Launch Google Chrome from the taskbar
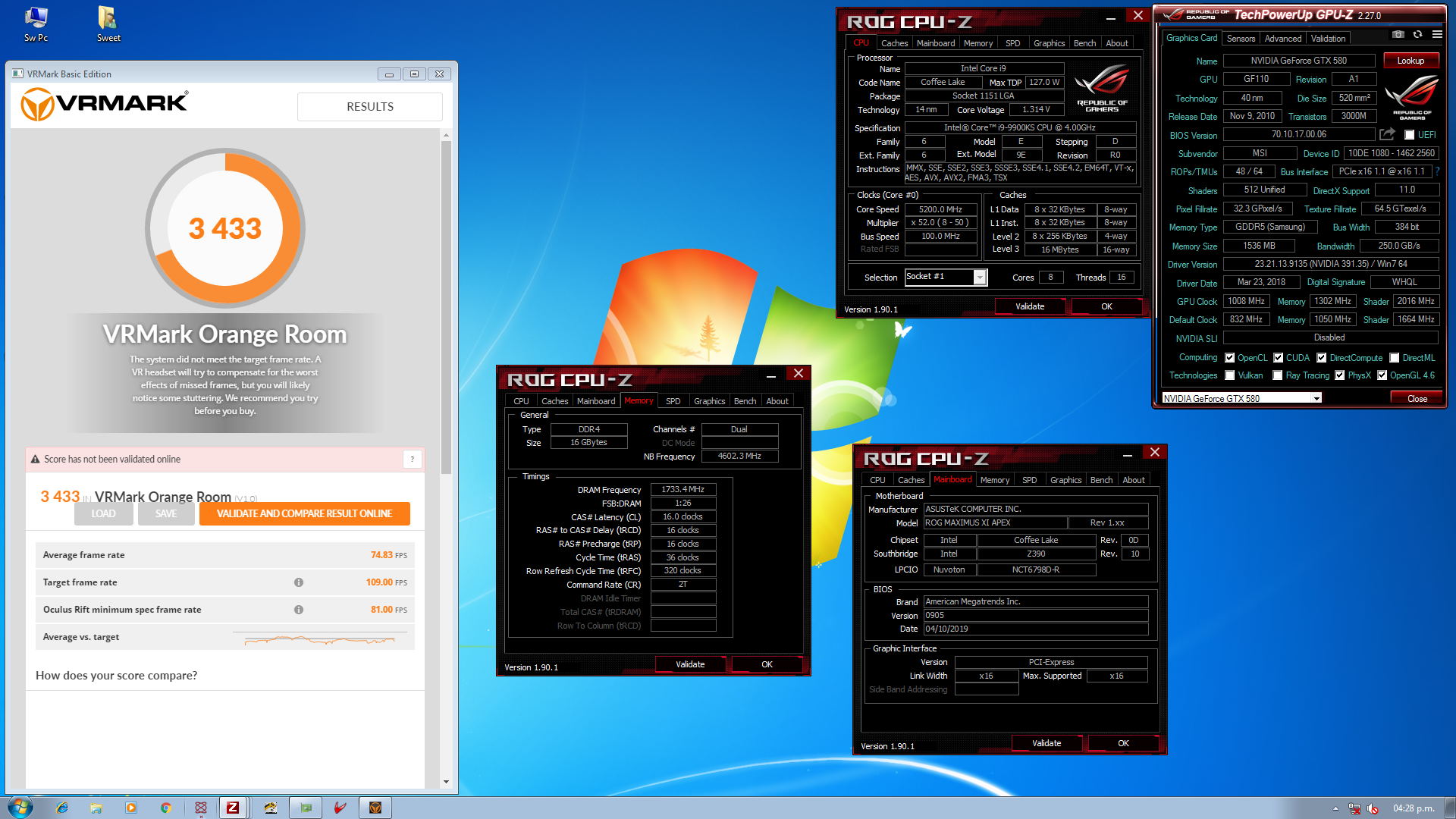The width and height of the screenshot is (1456, 819). 166,808
